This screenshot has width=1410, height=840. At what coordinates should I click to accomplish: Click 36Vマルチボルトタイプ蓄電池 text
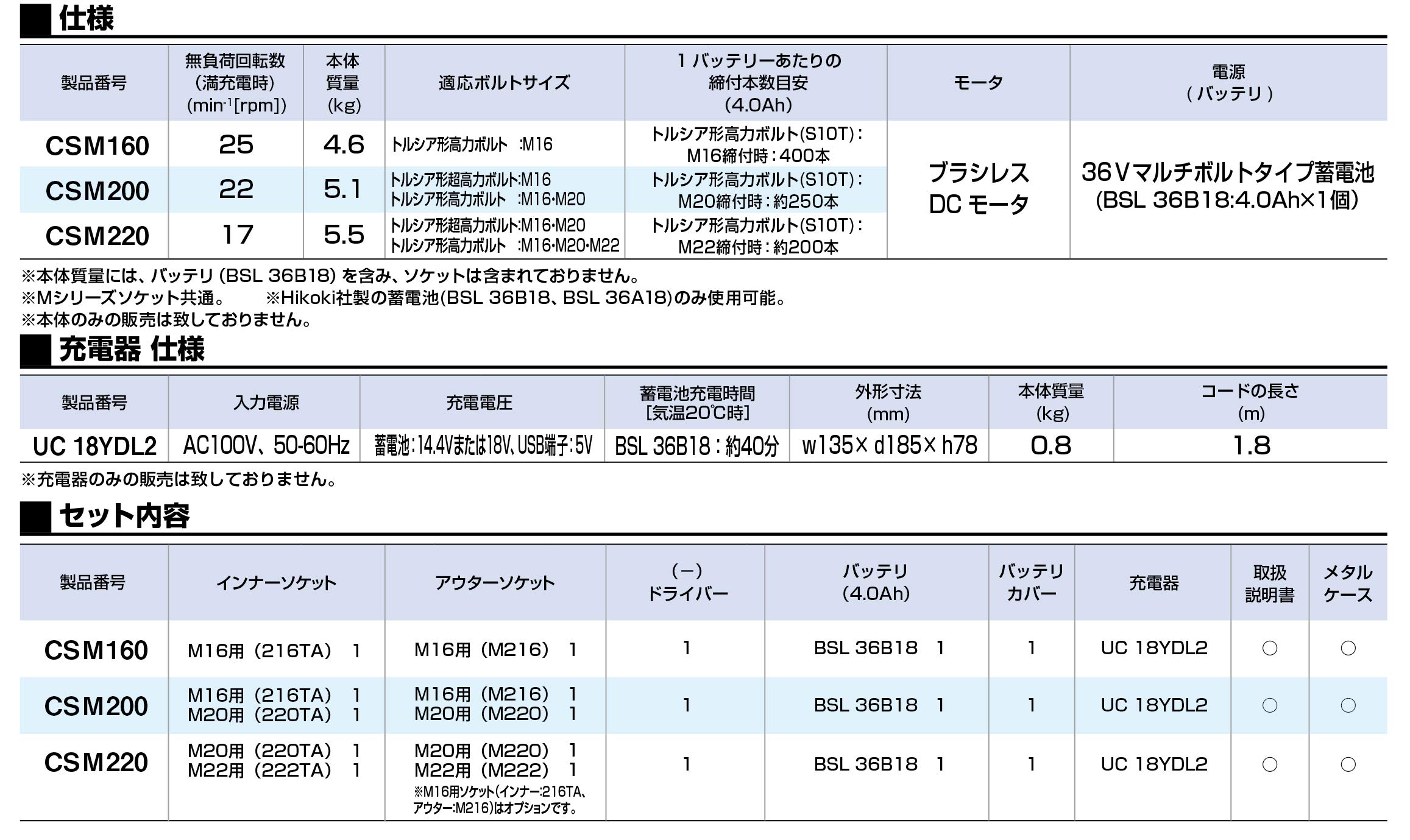[1227, 172]
